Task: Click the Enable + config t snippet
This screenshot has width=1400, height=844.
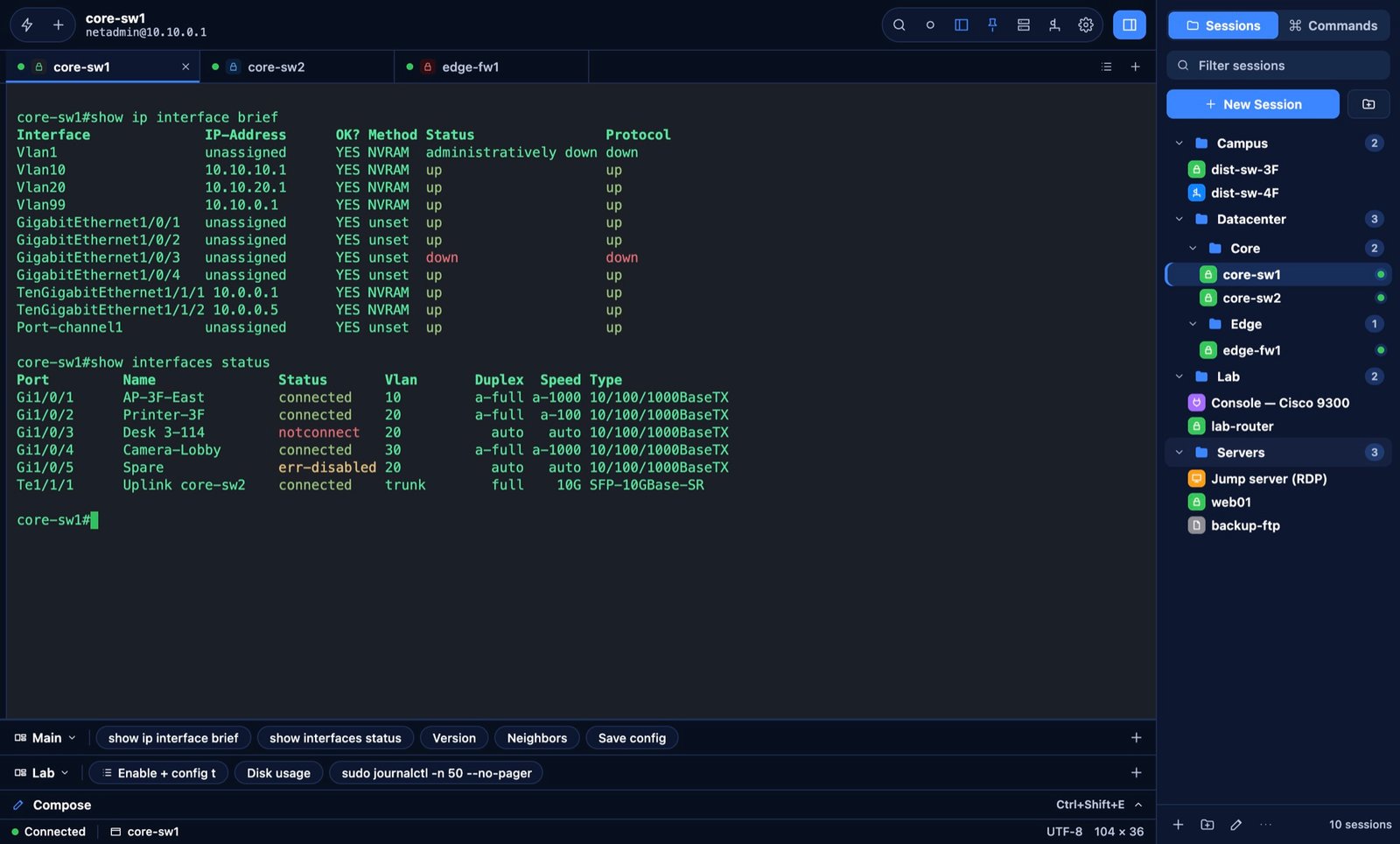Action: 158,773
